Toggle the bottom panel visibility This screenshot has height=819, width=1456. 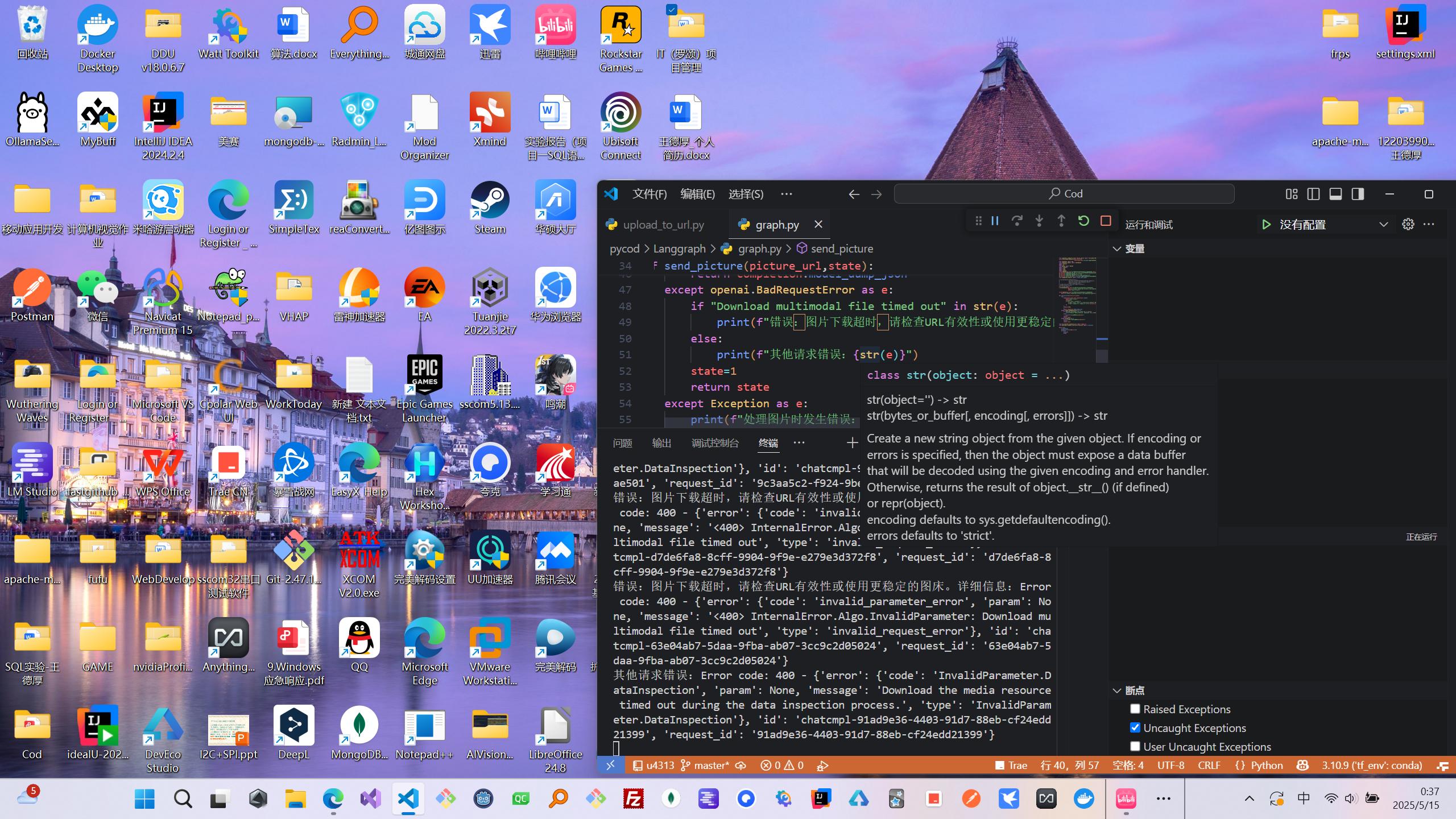click(1335, 194)
